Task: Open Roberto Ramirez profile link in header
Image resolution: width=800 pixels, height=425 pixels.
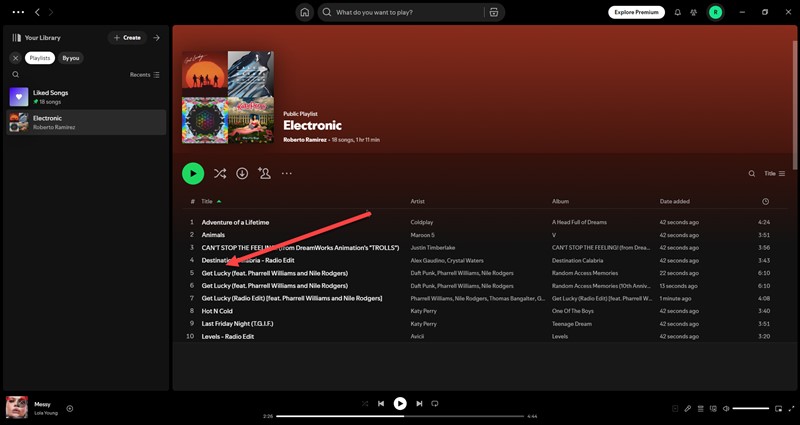Action: [x=305, y=140]
